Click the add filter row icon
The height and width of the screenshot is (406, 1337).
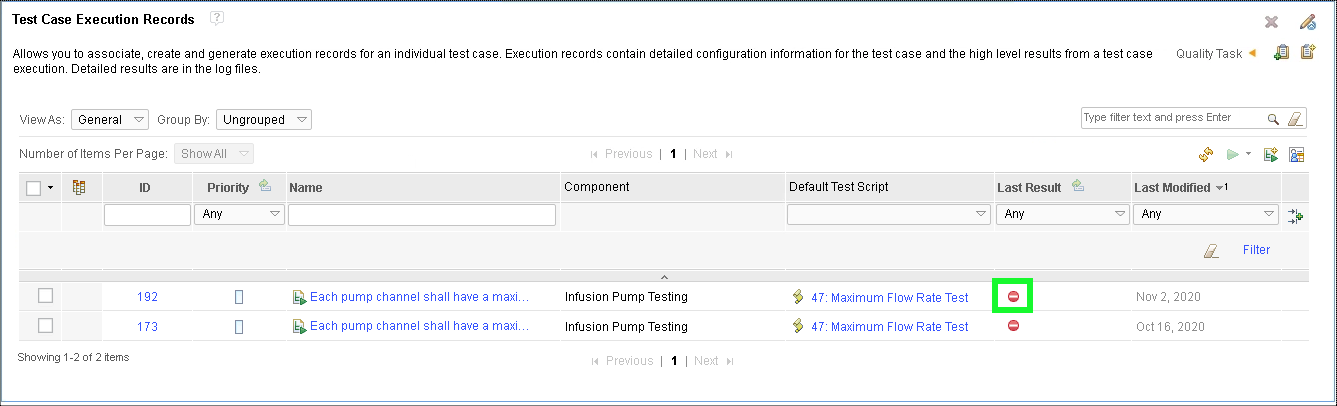[1296, 215]
